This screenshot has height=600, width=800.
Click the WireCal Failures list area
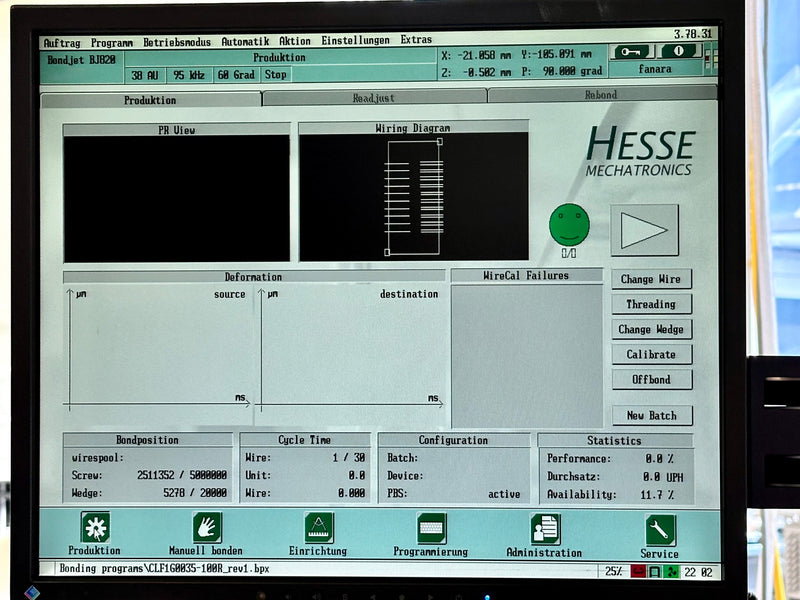[527, 356]
